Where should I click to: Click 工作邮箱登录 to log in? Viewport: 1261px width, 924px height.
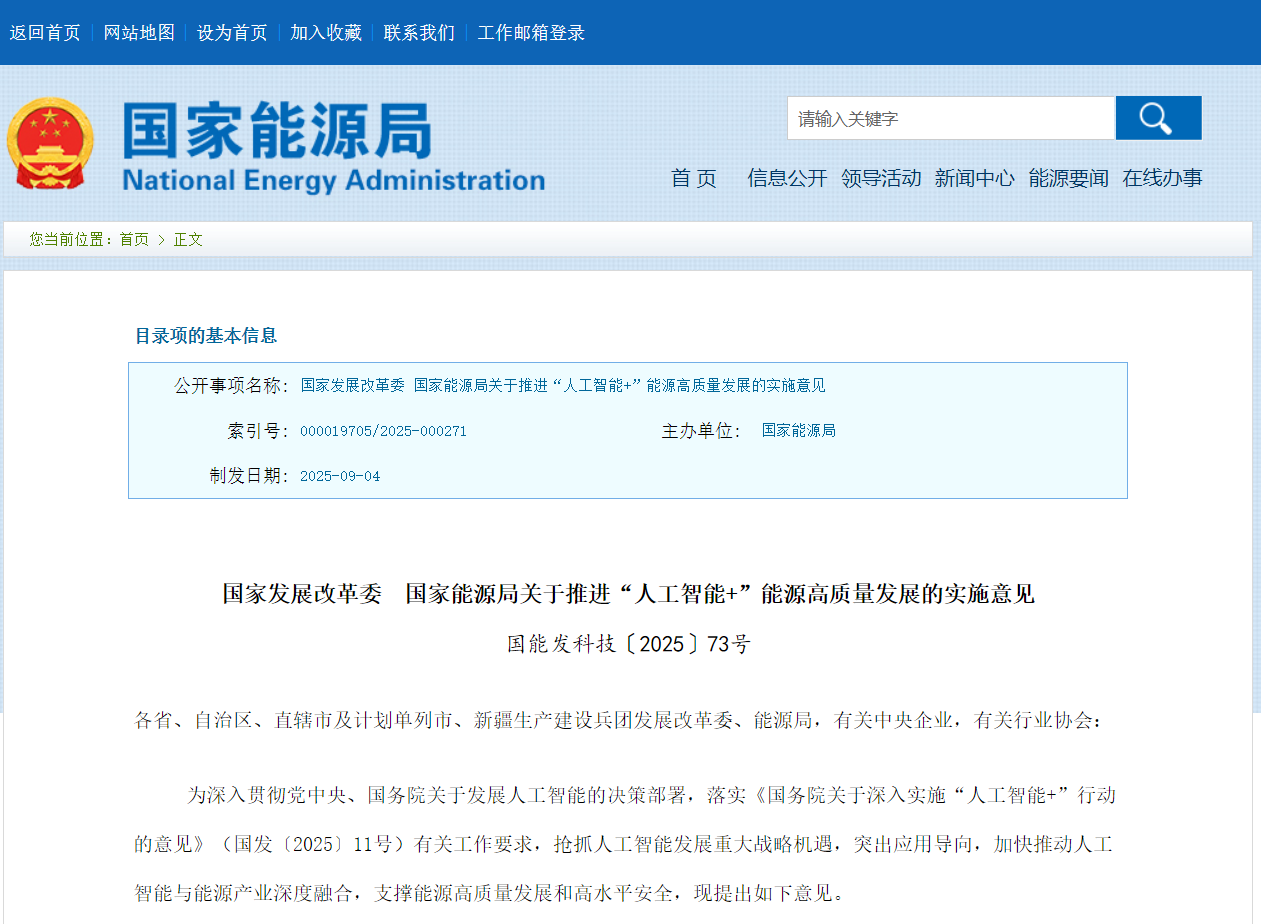click(x=531, y=32)
